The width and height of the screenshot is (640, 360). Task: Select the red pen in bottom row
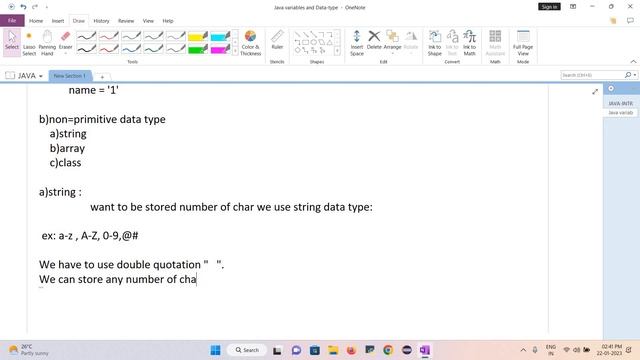point(109,49)
